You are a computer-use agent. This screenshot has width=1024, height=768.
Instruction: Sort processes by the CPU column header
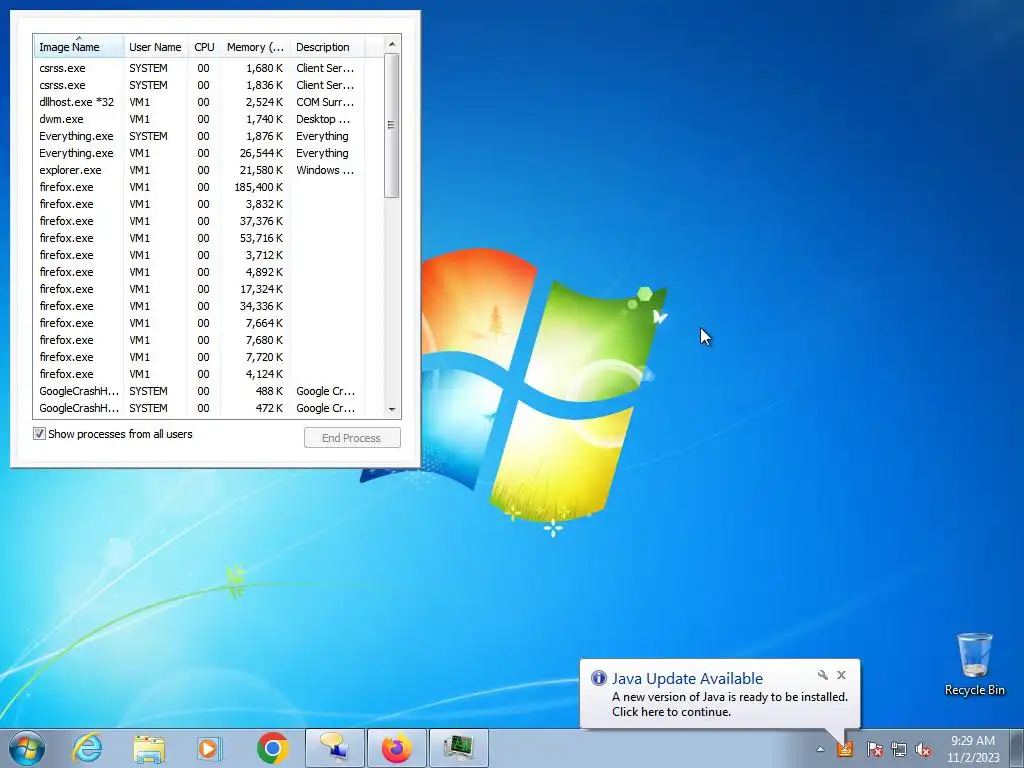pyautogui.click(x=204, y=47)
